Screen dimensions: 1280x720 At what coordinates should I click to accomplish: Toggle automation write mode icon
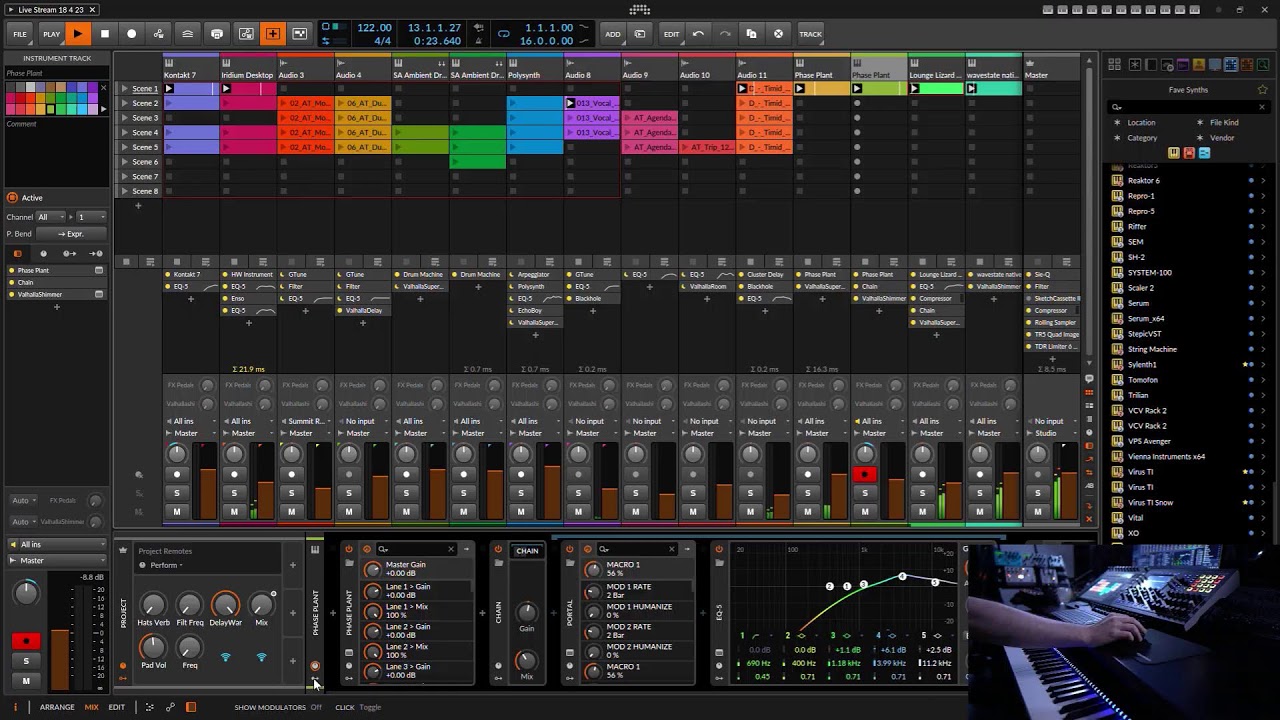click(158, 34)
